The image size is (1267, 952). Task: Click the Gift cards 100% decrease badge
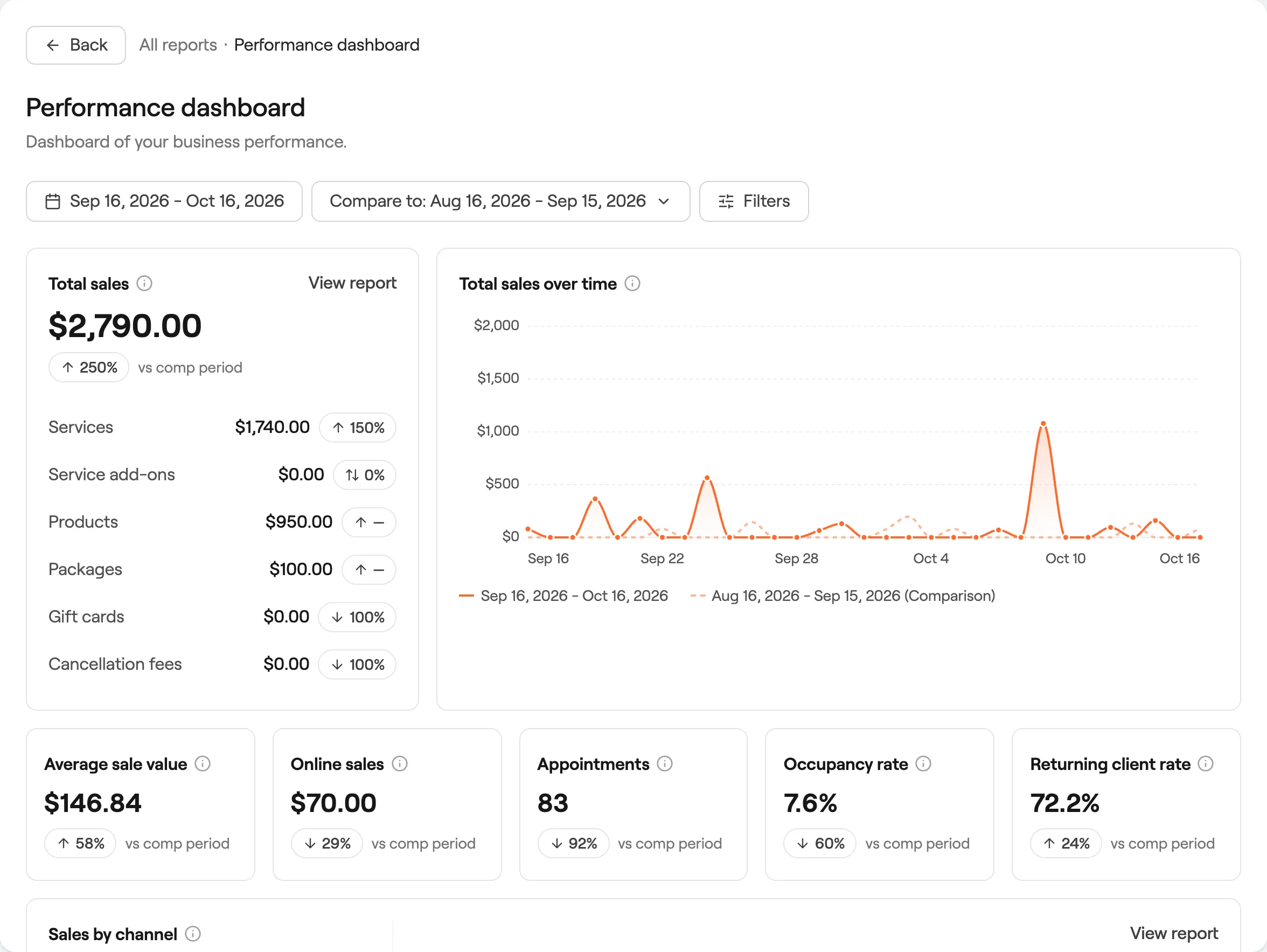click(357, 617)
